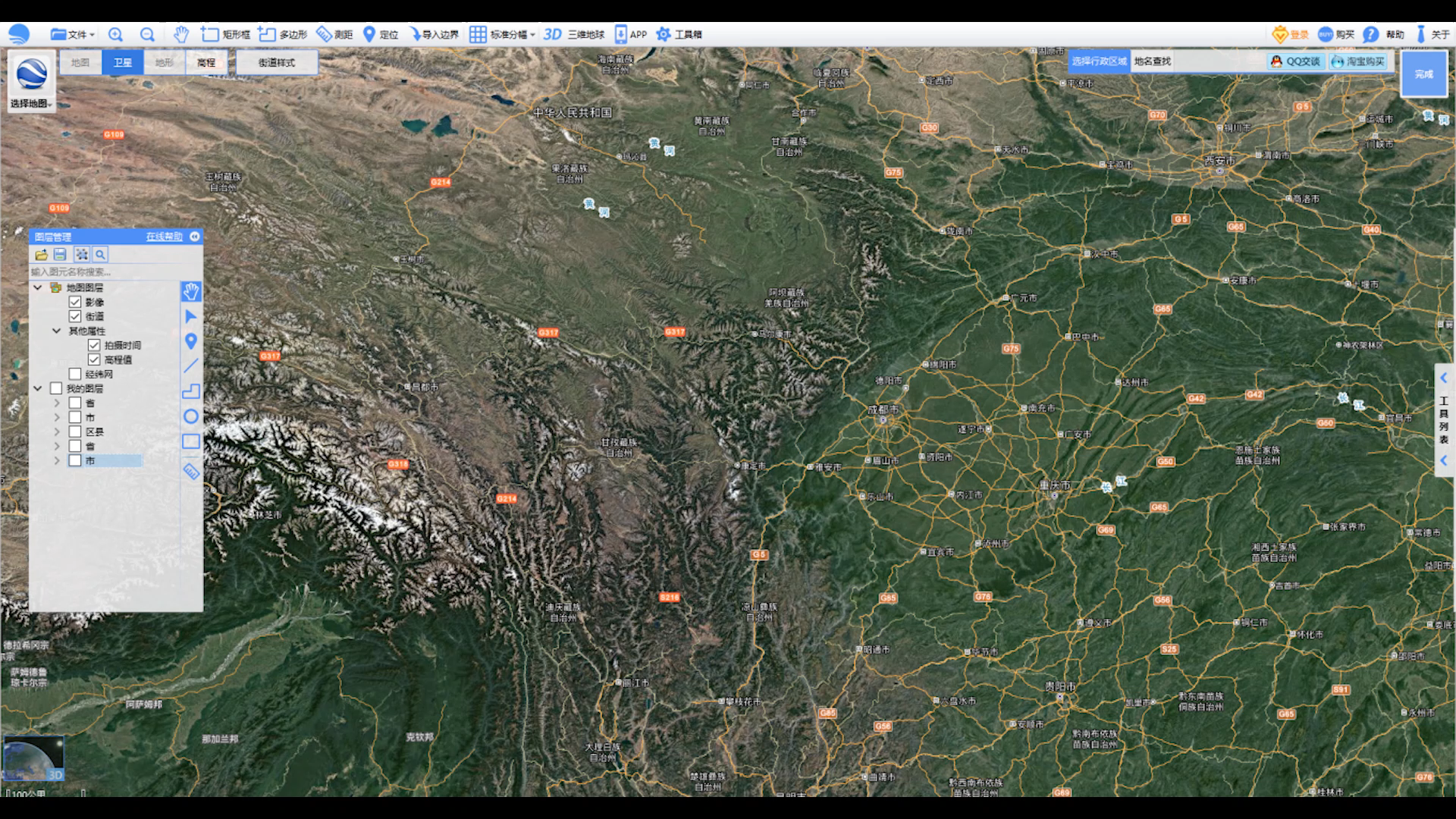Open the 在线帮助 link
1456x819 pixels.
point(164,237)
